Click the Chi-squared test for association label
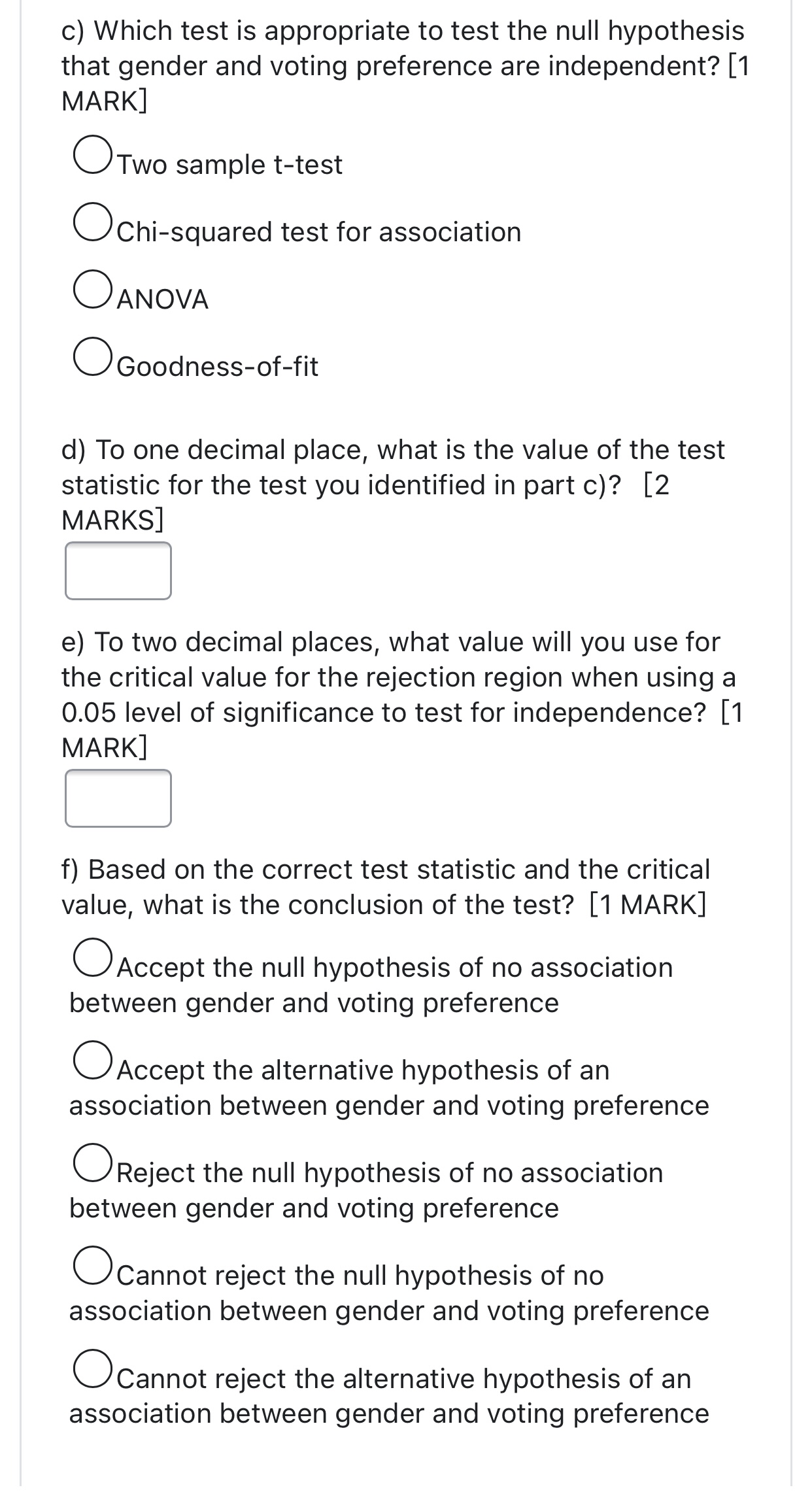Viewport: 812px width, 1494px height. [x=319, y=232]
